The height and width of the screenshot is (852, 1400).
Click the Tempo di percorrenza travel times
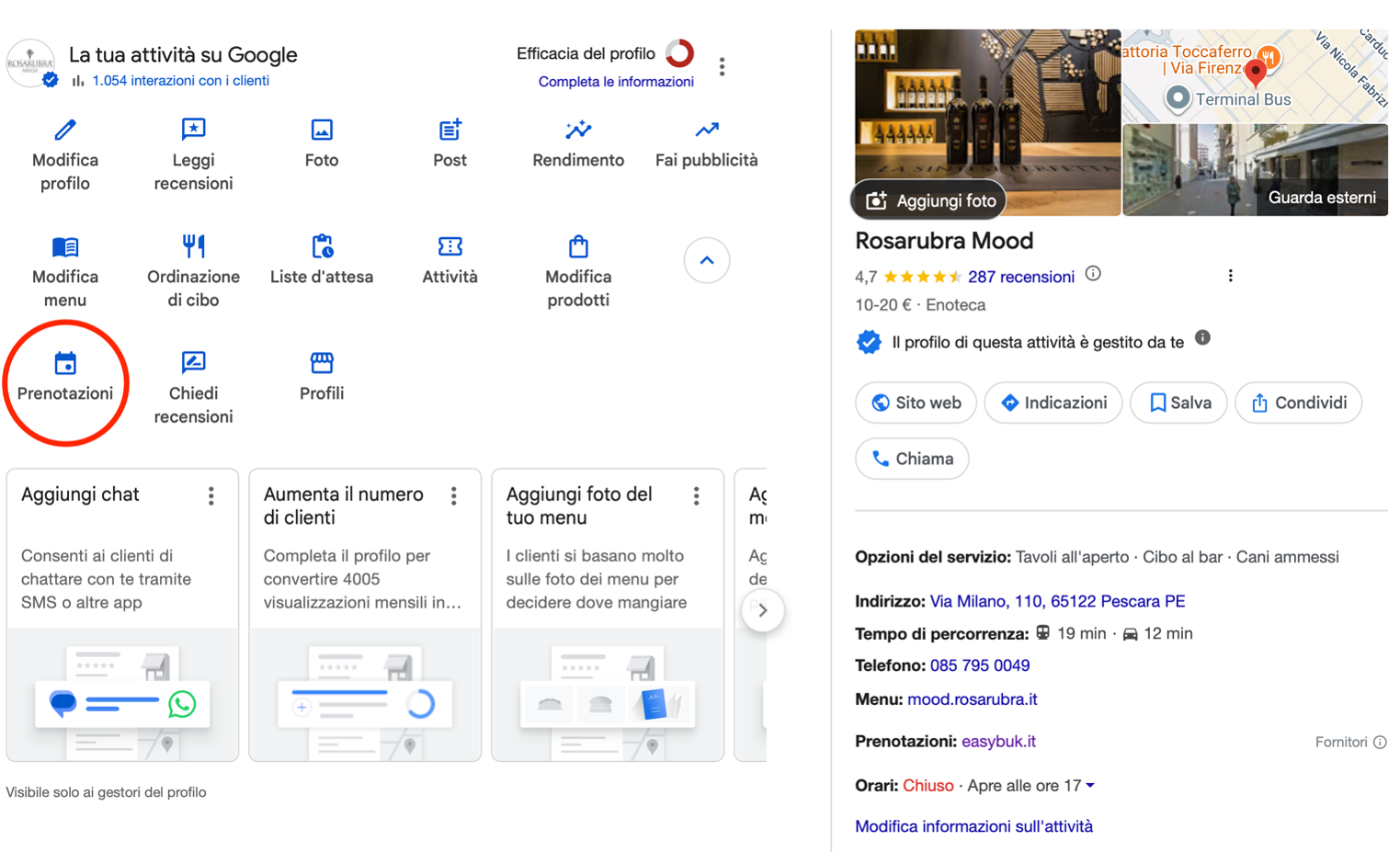[x=1023, y=633]
